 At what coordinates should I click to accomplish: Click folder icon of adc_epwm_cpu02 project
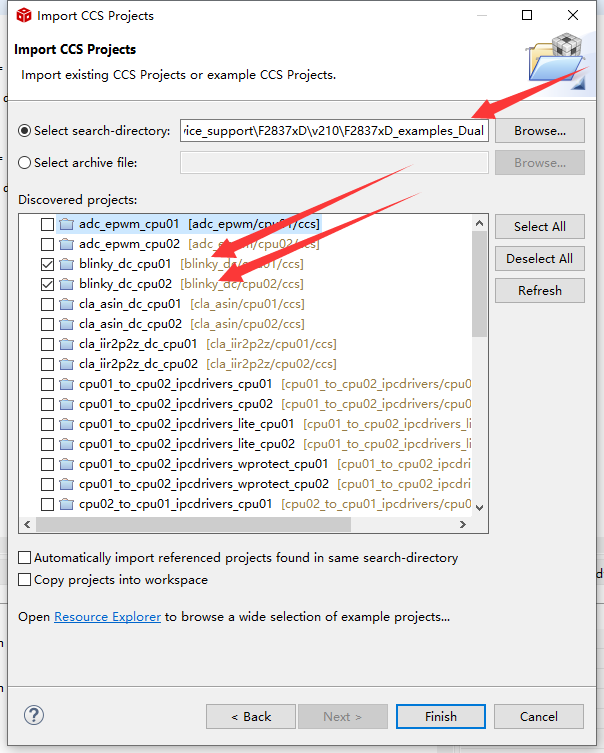(66, 244)
